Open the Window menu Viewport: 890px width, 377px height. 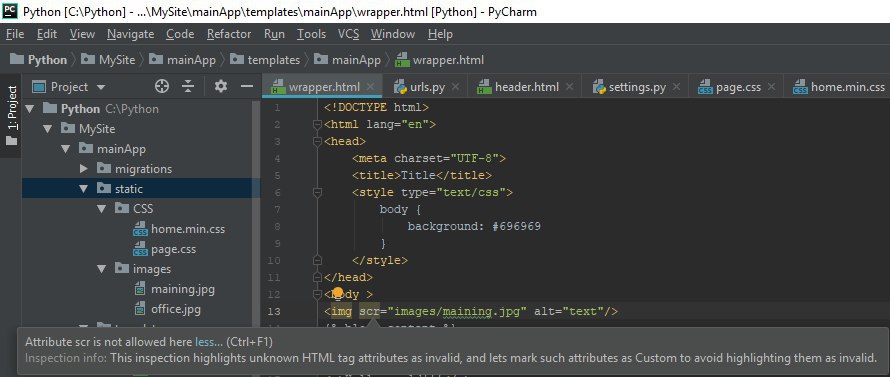pyautogui.click(x=393, y=34)
